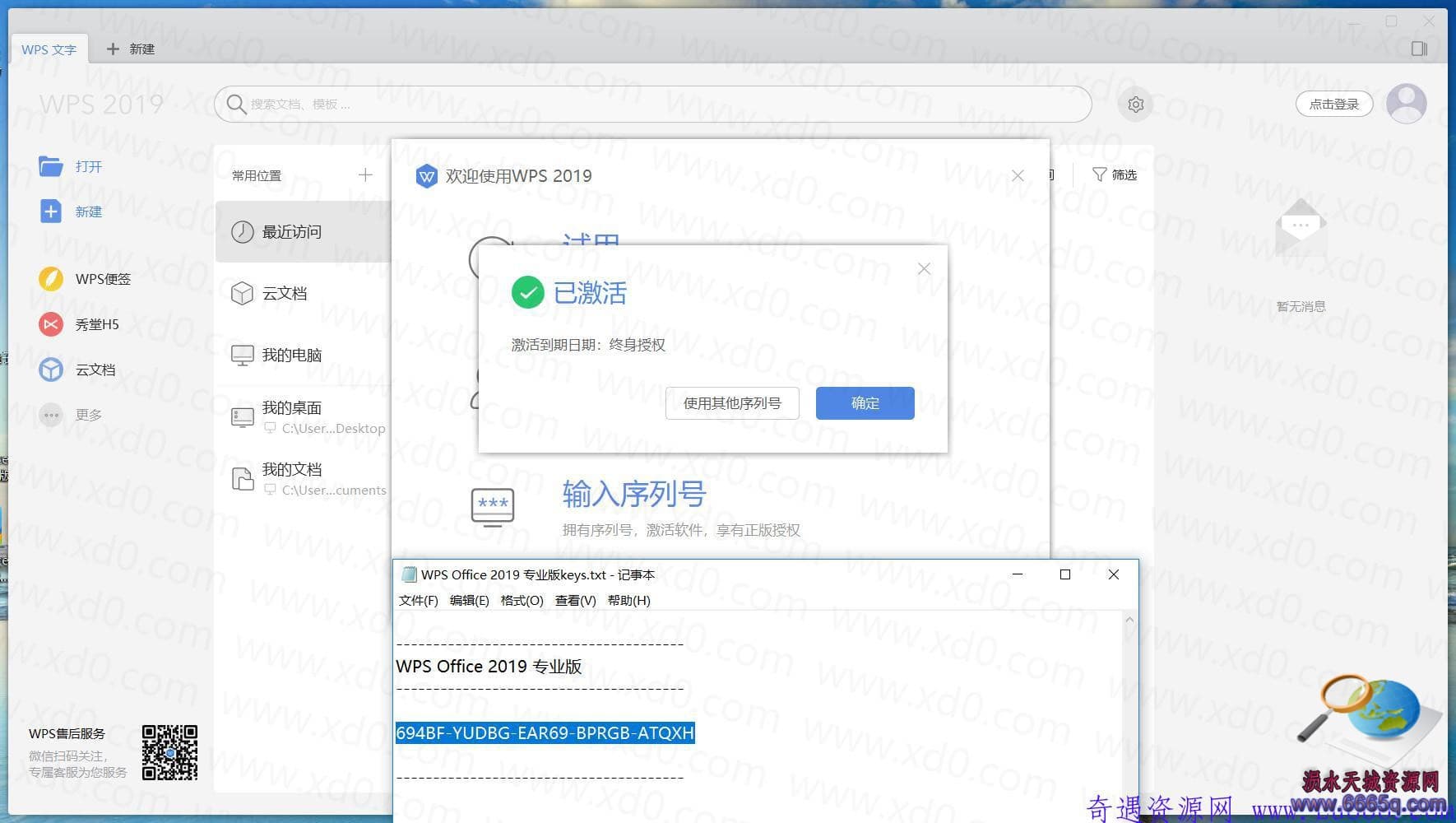Viewport: 1456px width, 823px height.
Task: Open WPS便签 from the sidebar
Action: 84,279
